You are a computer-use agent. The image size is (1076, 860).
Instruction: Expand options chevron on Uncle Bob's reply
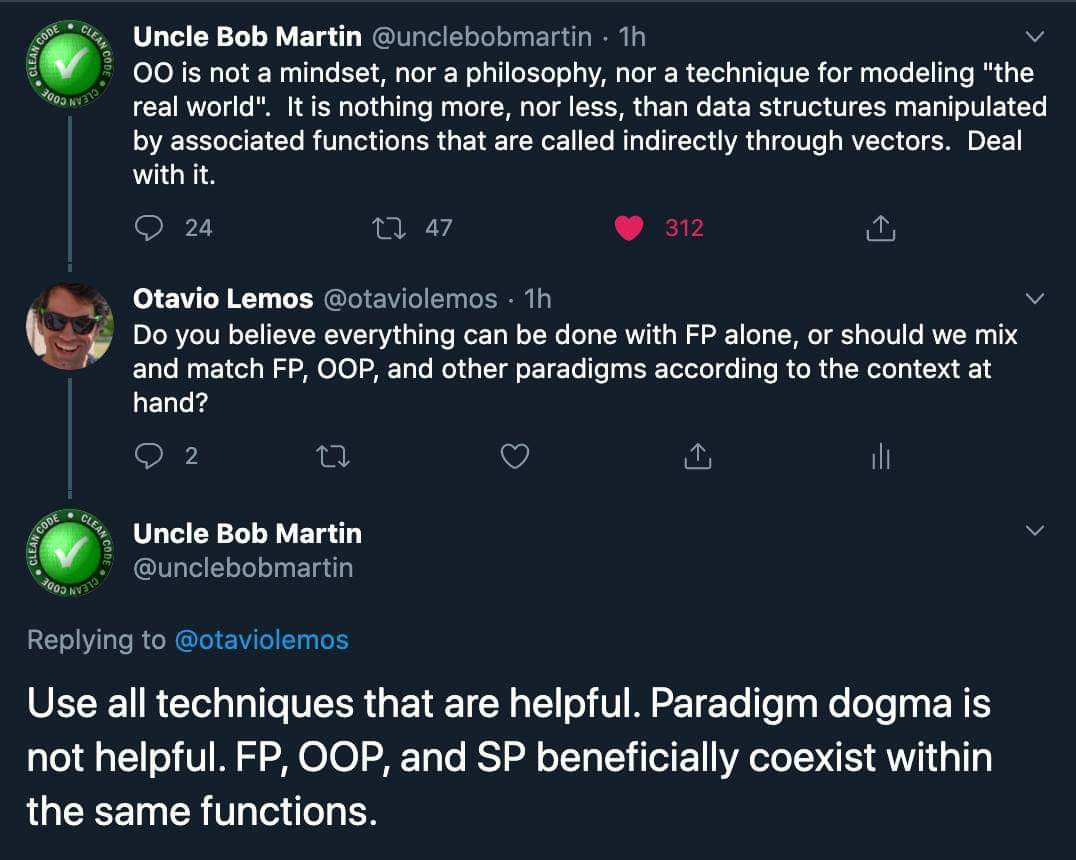[x=1034, y=530]
